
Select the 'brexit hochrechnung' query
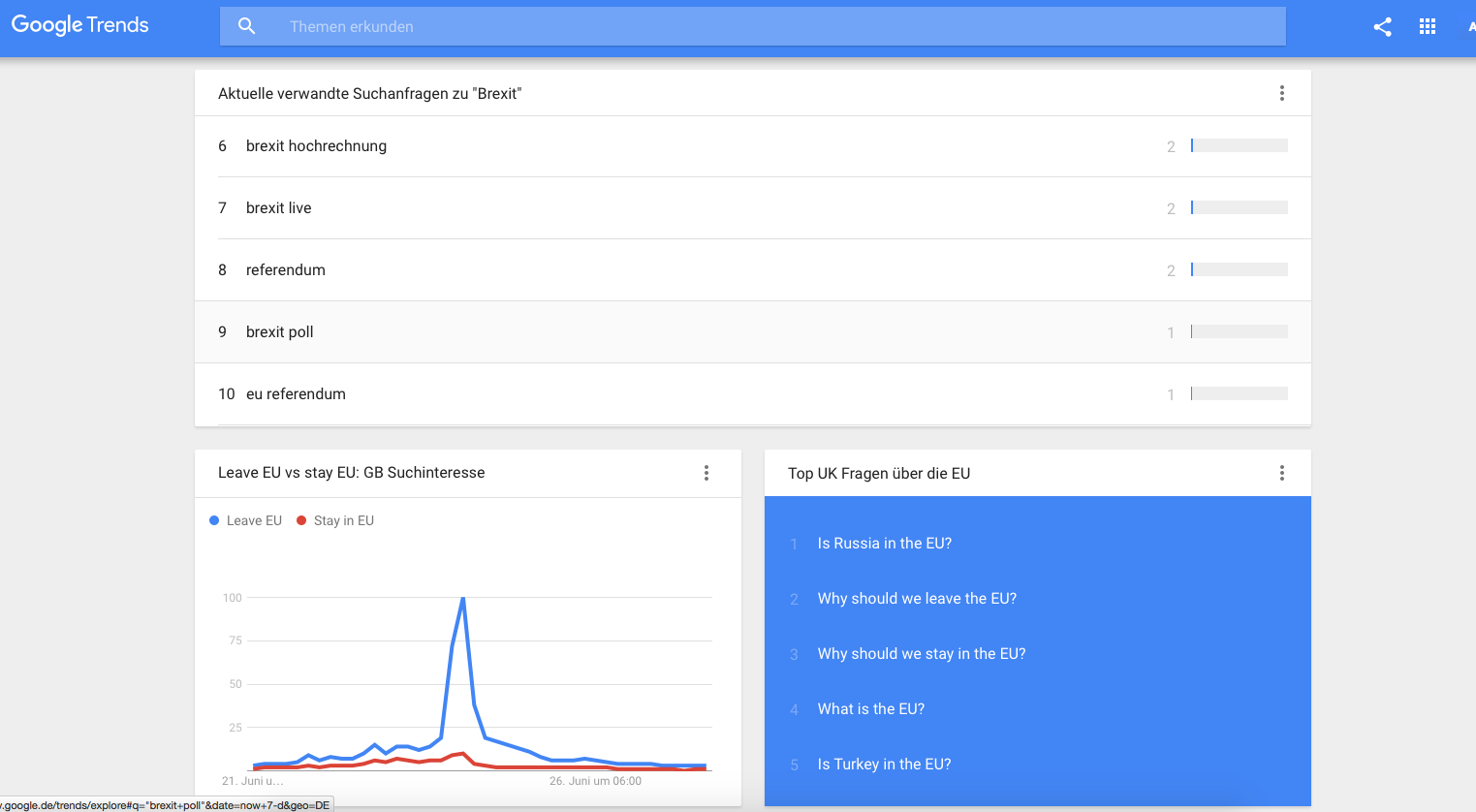[316, 146]
